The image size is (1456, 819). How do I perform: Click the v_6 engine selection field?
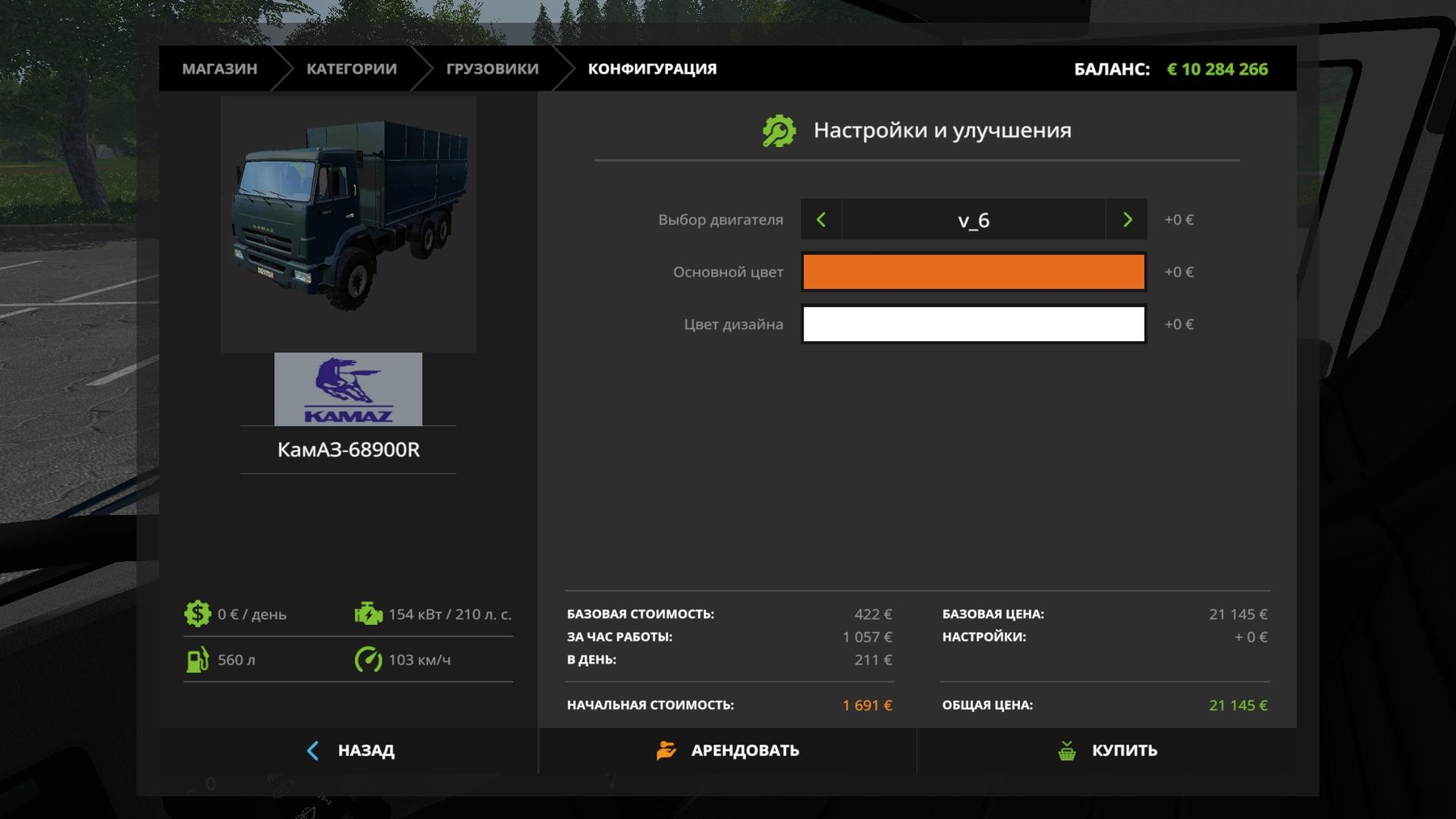point(973,220)
